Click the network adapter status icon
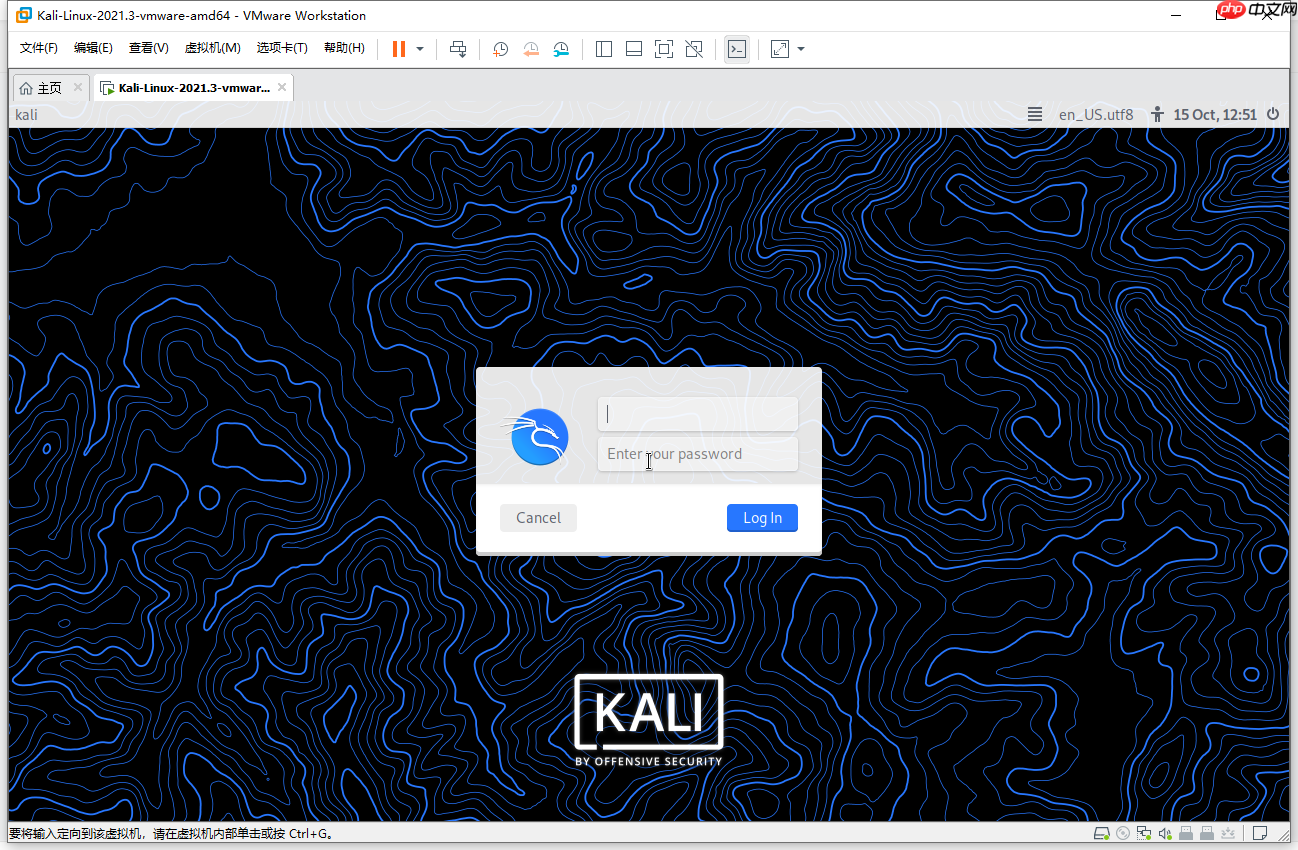 1143,833
